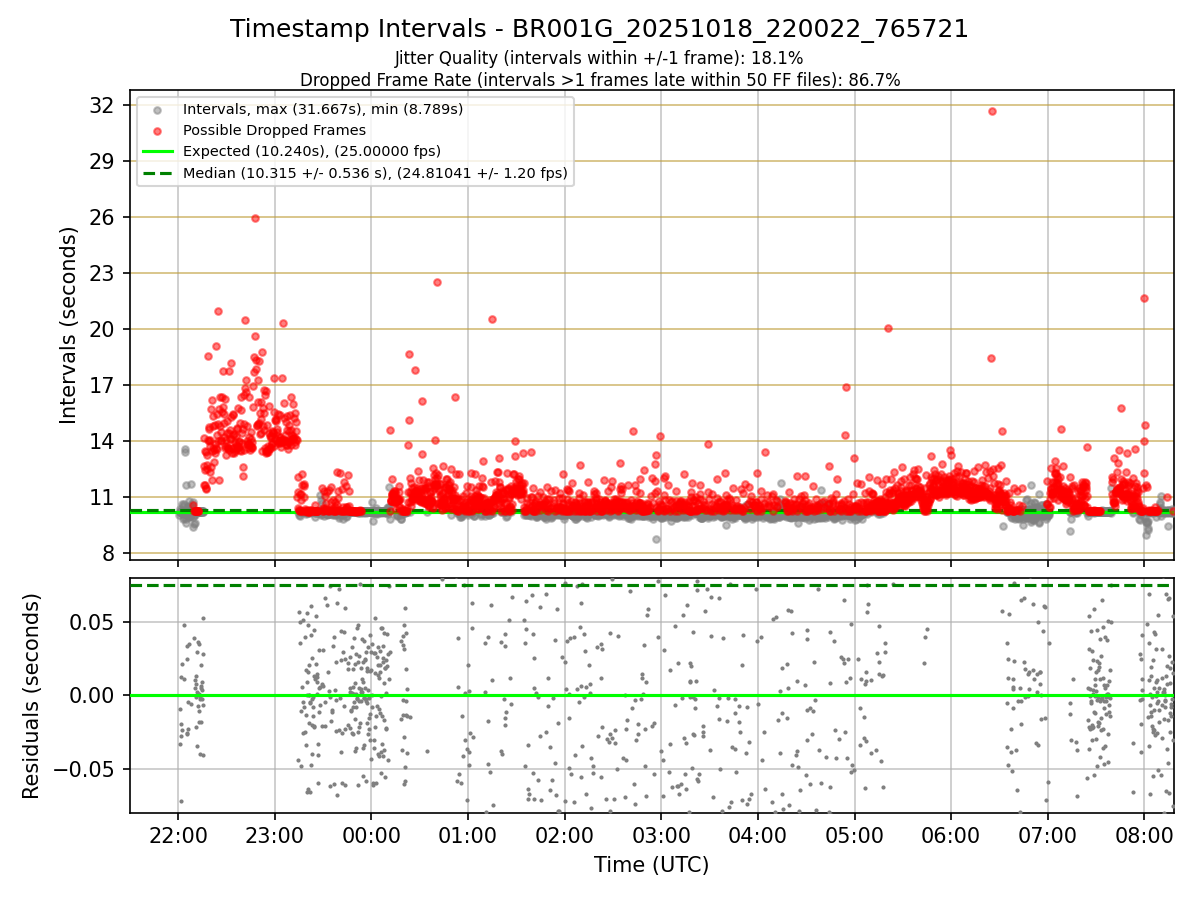Click the 'Intervals (seconds)' y-axis label

[68, 325]
